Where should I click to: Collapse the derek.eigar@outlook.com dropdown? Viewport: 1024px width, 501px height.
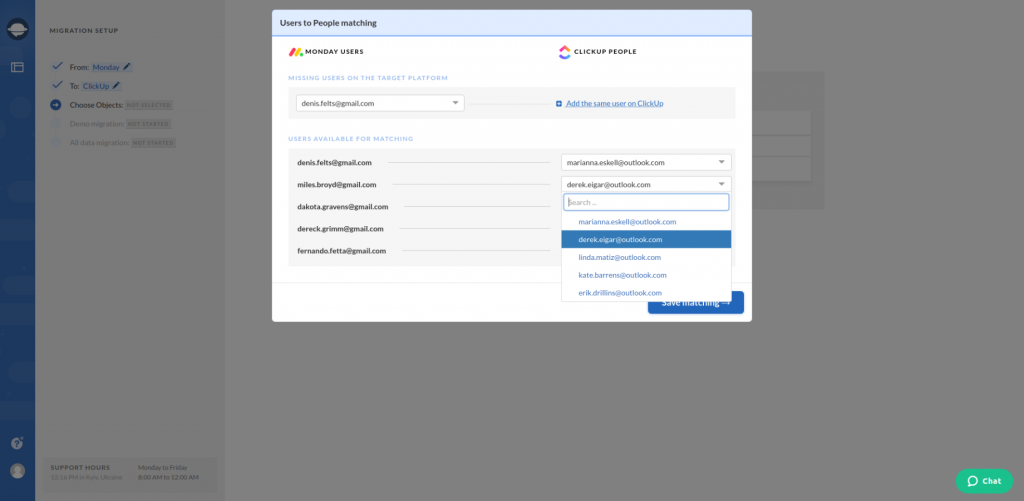click(646, 184)
